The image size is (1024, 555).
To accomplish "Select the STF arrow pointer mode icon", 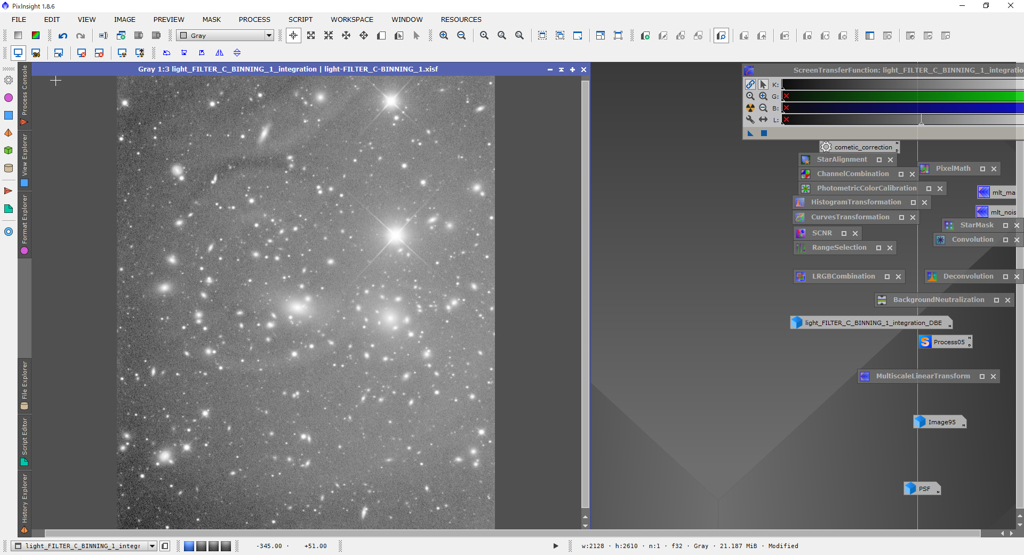I will (x=763, y=84).
